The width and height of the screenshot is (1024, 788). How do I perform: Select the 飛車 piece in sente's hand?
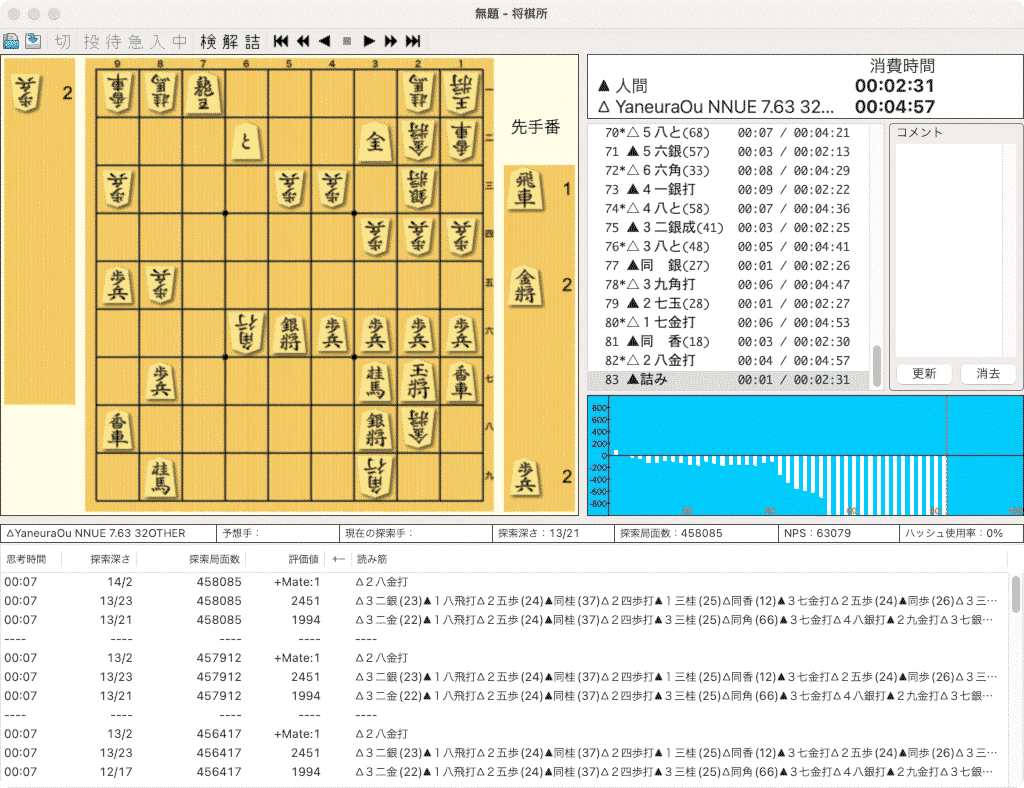pyautogui.click(x=525, y=189)
